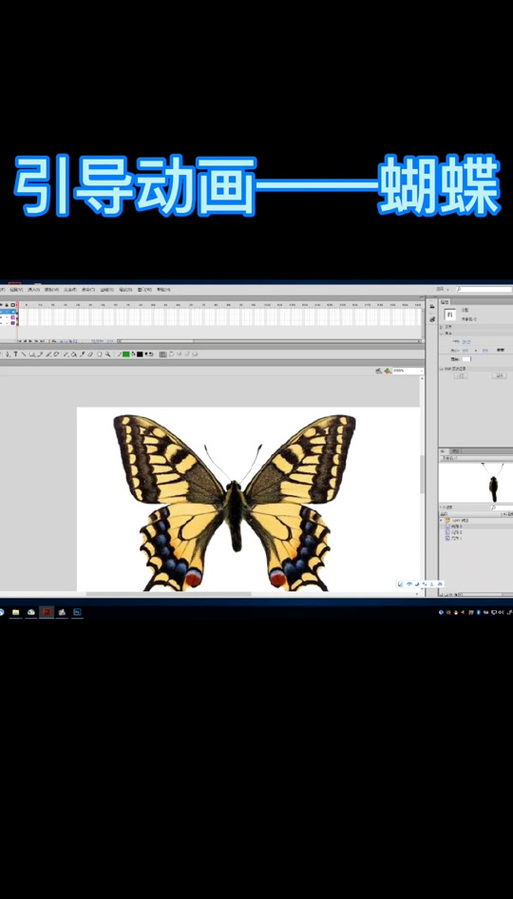The image size is (513, 899).
Task: Open the stage background color swatch
Action: (467, 359)
